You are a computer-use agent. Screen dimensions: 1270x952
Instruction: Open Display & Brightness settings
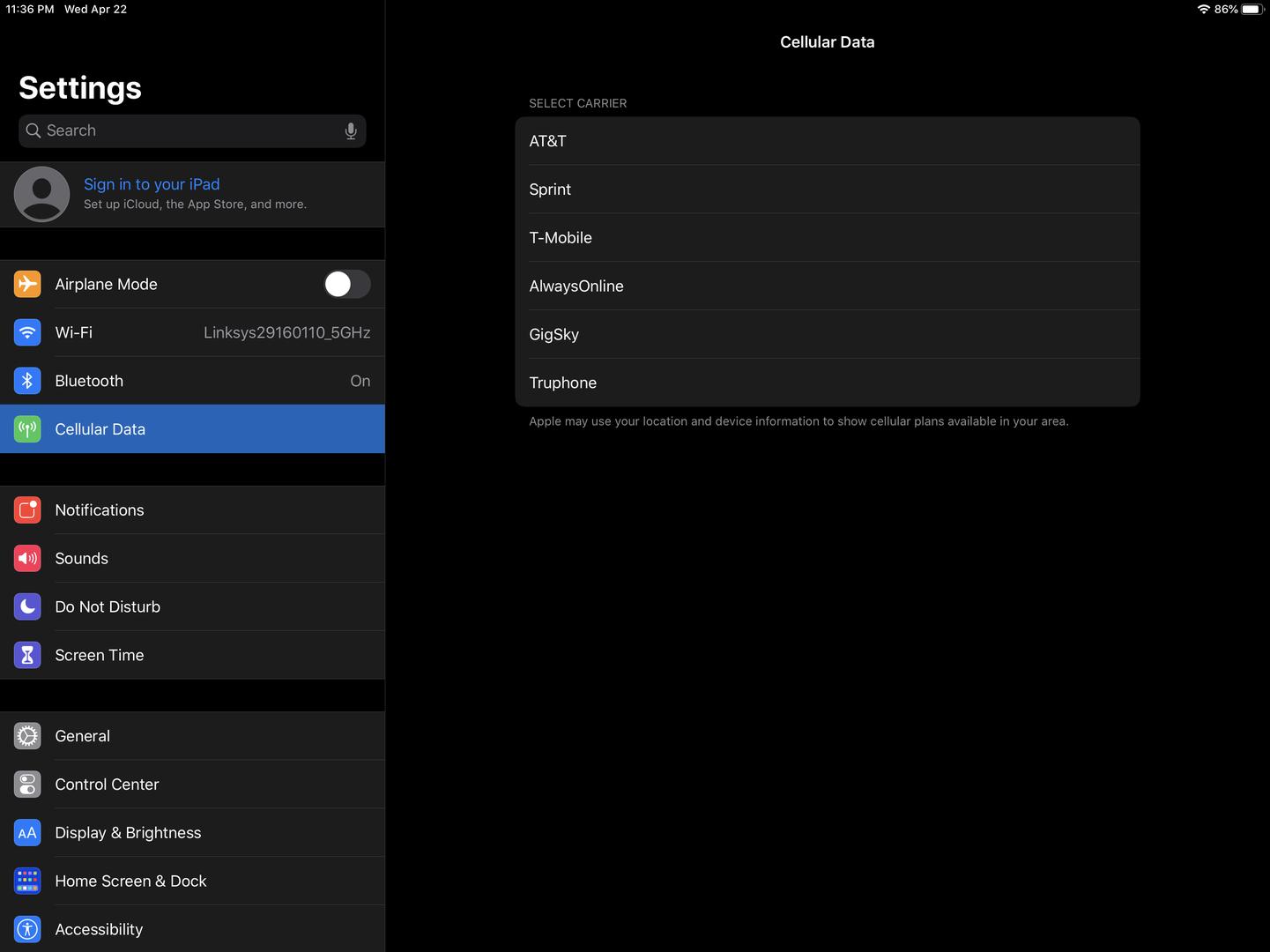(192, 833)
